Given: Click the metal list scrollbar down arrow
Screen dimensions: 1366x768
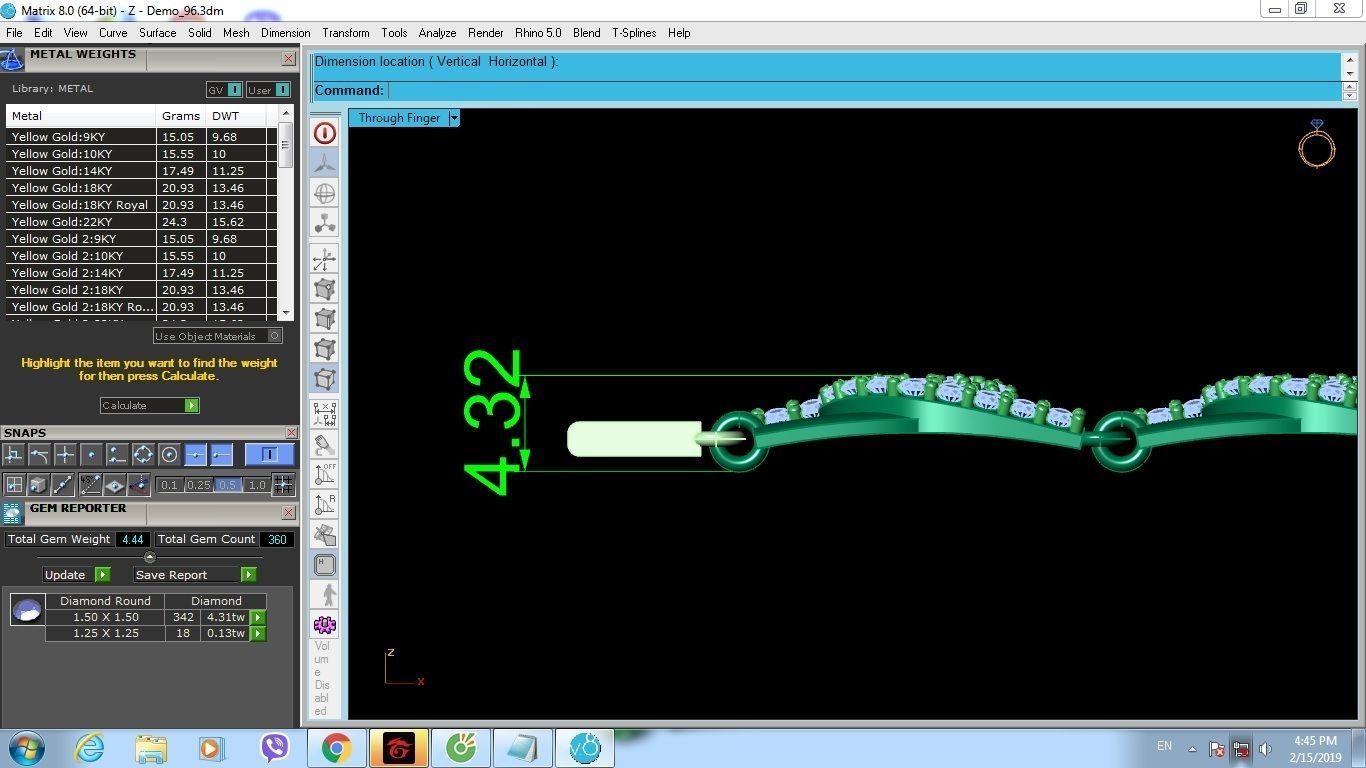Looking at the screenshot, I should tap(286, 313).
